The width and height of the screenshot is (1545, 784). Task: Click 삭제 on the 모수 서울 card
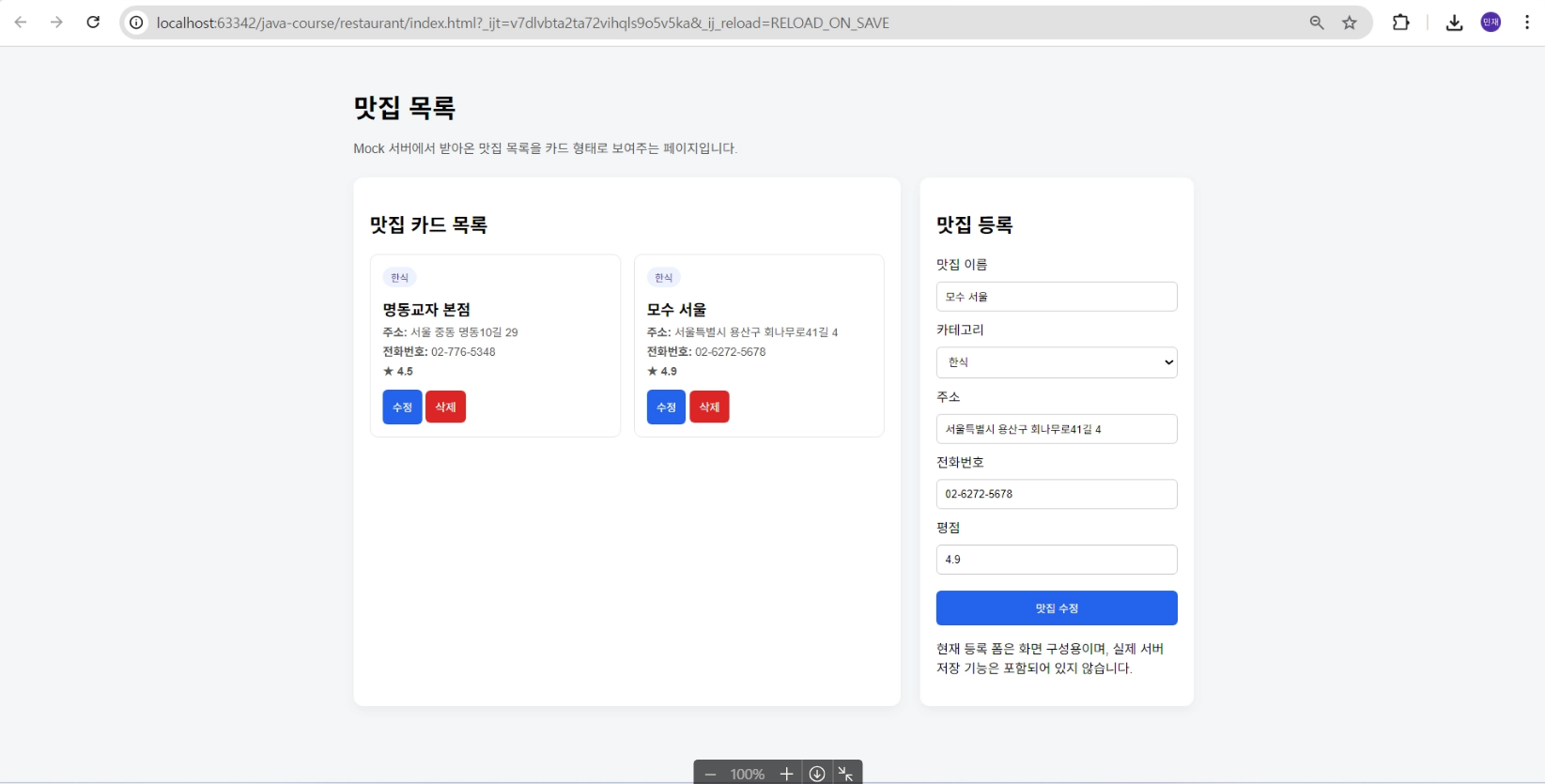tap(709, 407)
